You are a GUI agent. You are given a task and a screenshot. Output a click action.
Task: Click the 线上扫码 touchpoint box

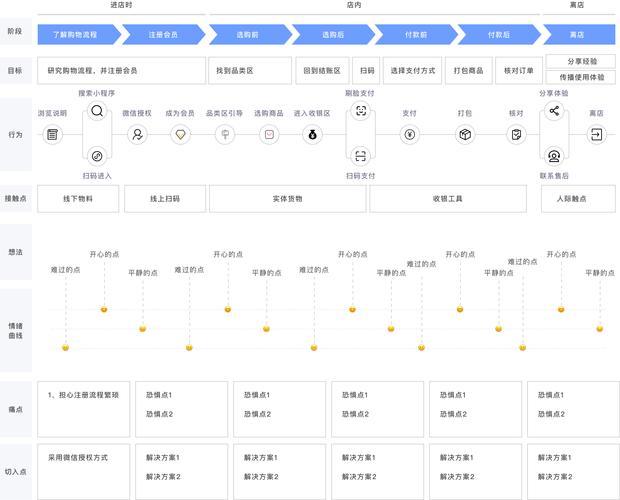(x=165, y=199)
